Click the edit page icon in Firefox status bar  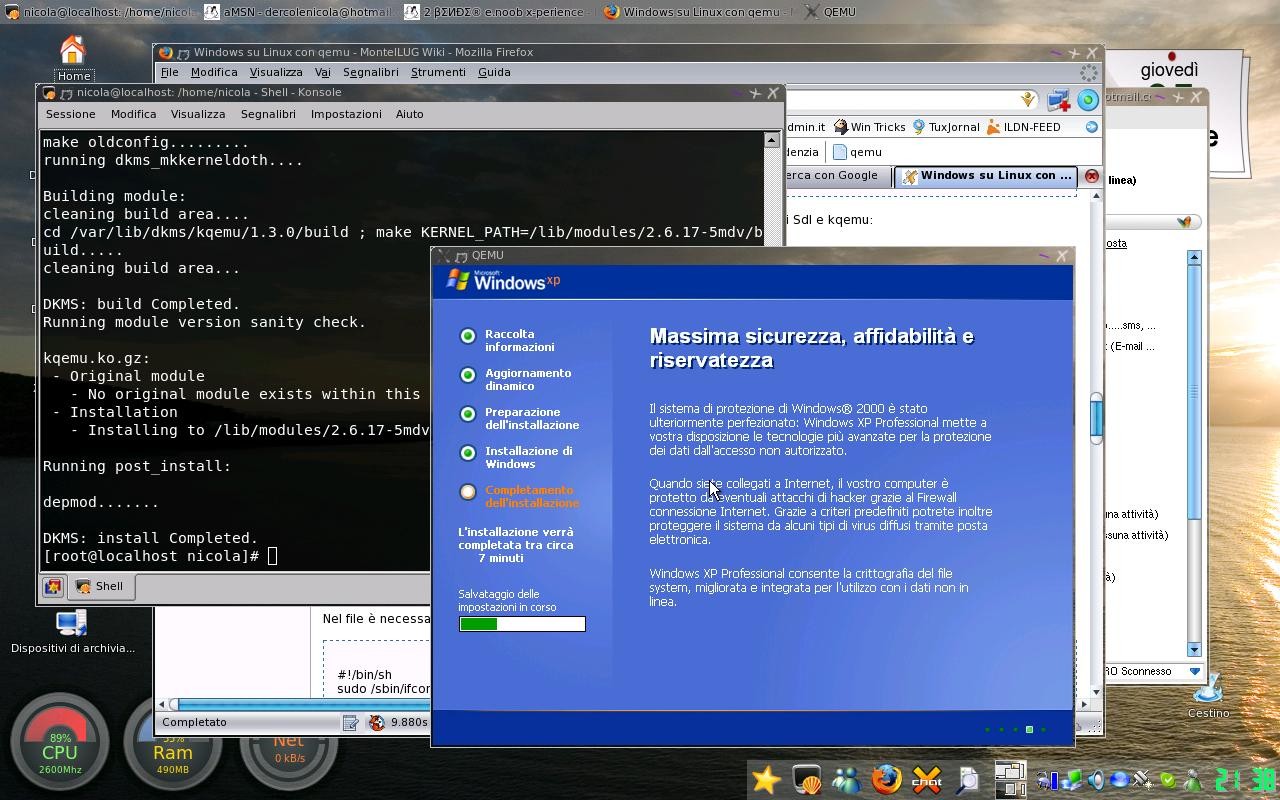[x=351, y=722]
